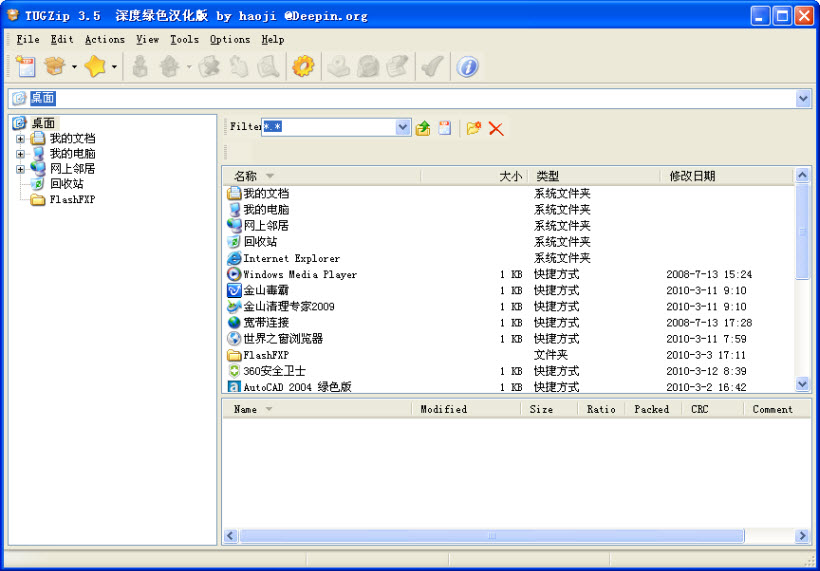The width and height of the screenshot is (820, 571).
Task: Open the Favorites star dropdown arrow
Action: tap(114, 68)
